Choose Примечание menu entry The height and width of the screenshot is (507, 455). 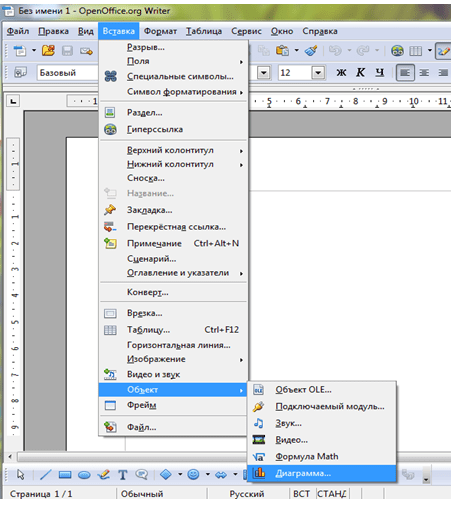pyautogui.click(x=173, y=244)
